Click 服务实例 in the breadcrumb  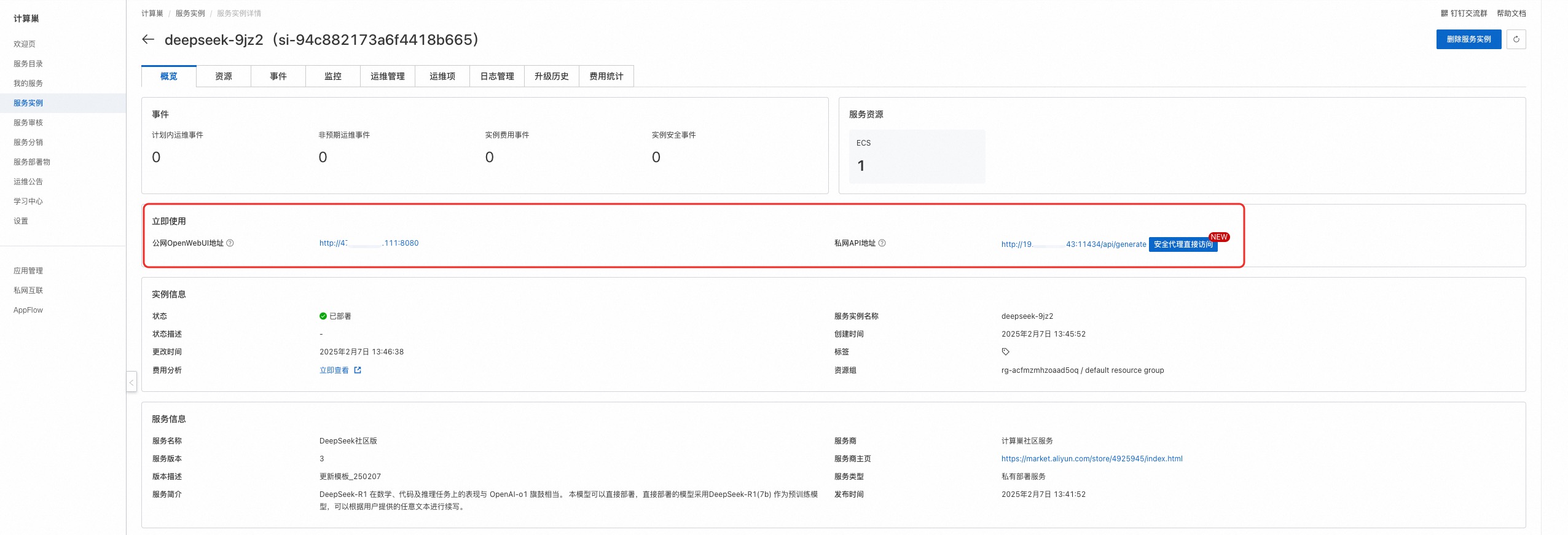(190, 14)
